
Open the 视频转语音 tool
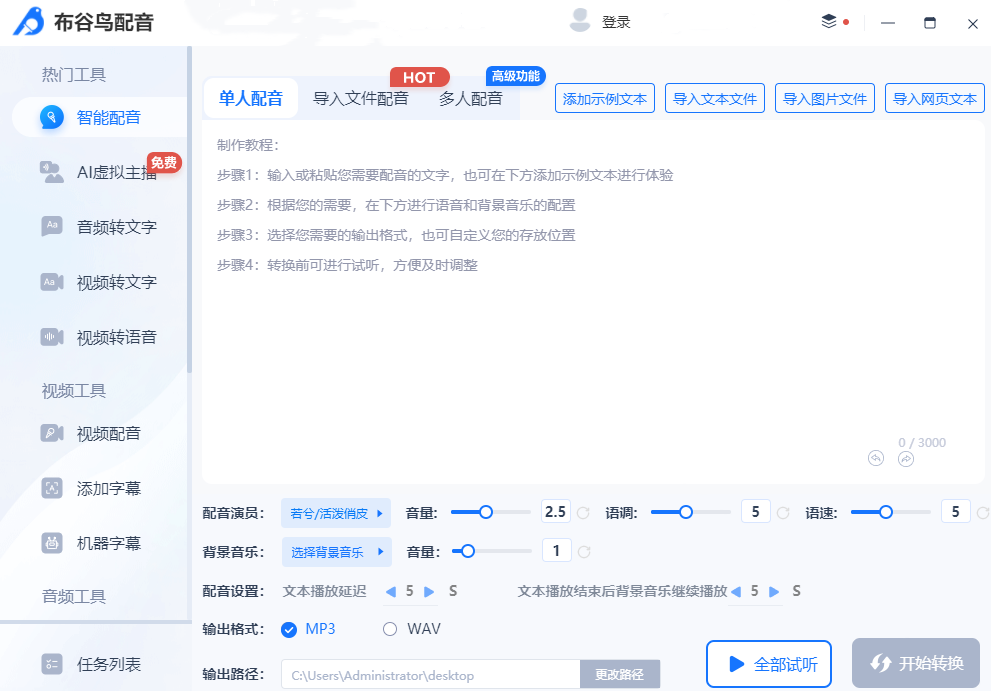(x=90, y=337)
